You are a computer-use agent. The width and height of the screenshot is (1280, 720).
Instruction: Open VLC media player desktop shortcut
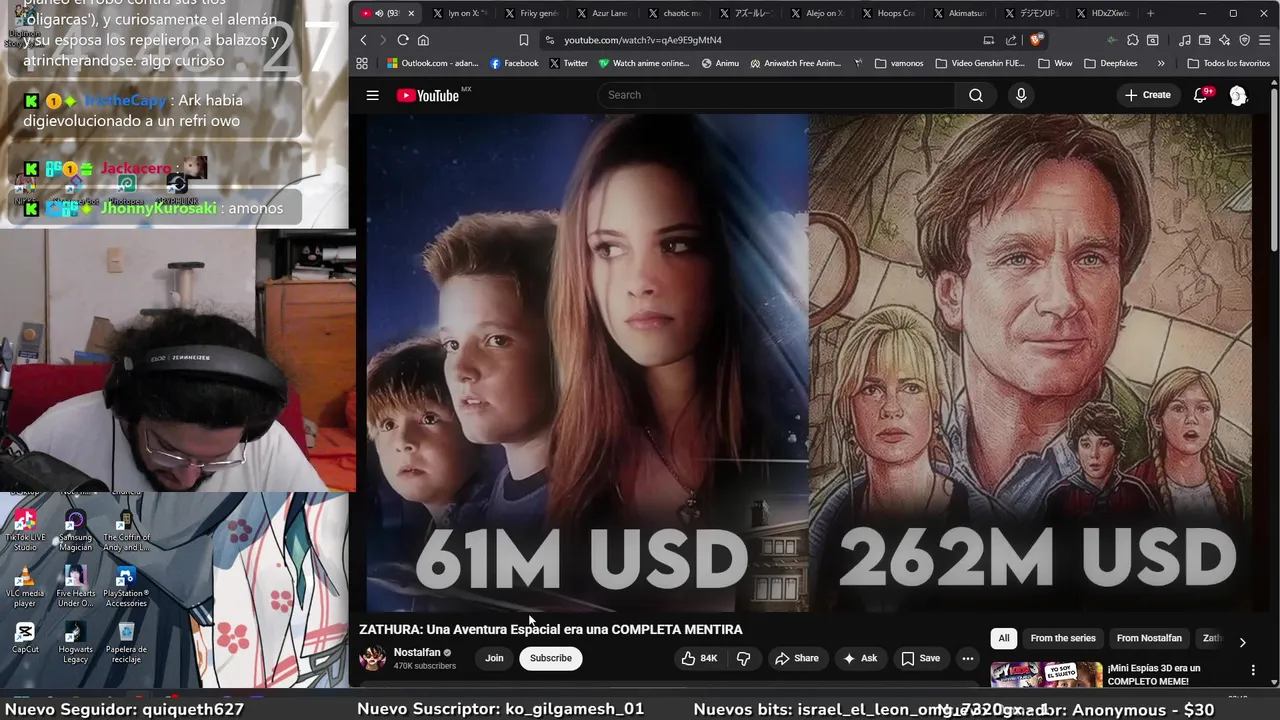click(25, 587)
